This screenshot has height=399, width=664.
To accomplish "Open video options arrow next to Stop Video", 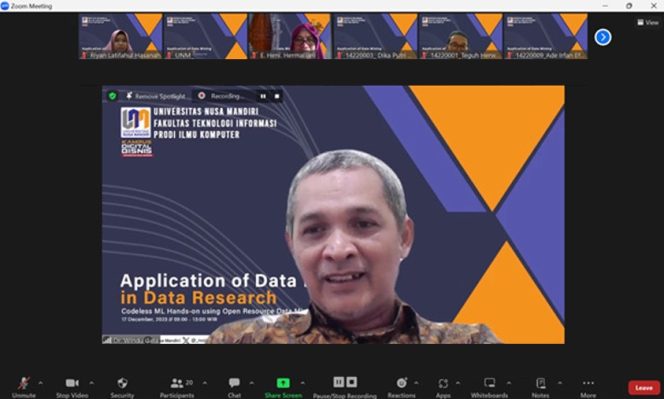I will click(91, 383).
